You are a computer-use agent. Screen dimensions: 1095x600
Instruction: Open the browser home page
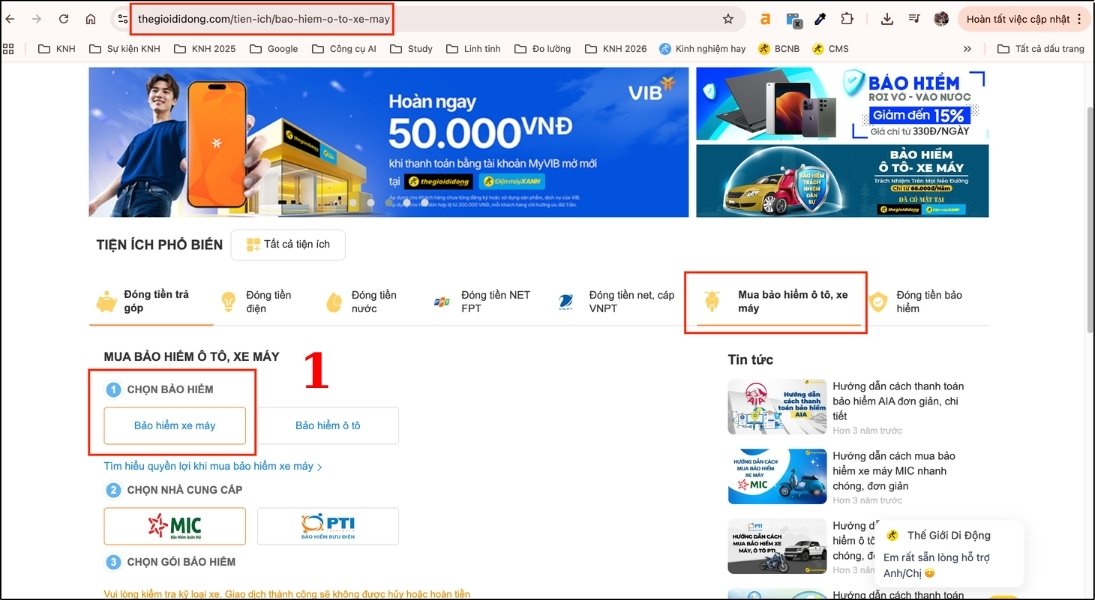[91, 19]
